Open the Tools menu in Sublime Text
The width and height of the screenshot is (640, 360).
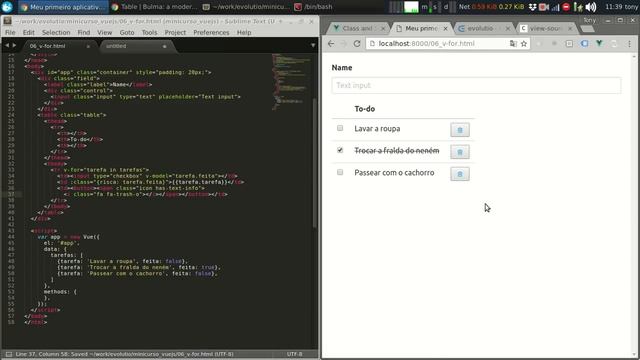[x=149, y=32]
